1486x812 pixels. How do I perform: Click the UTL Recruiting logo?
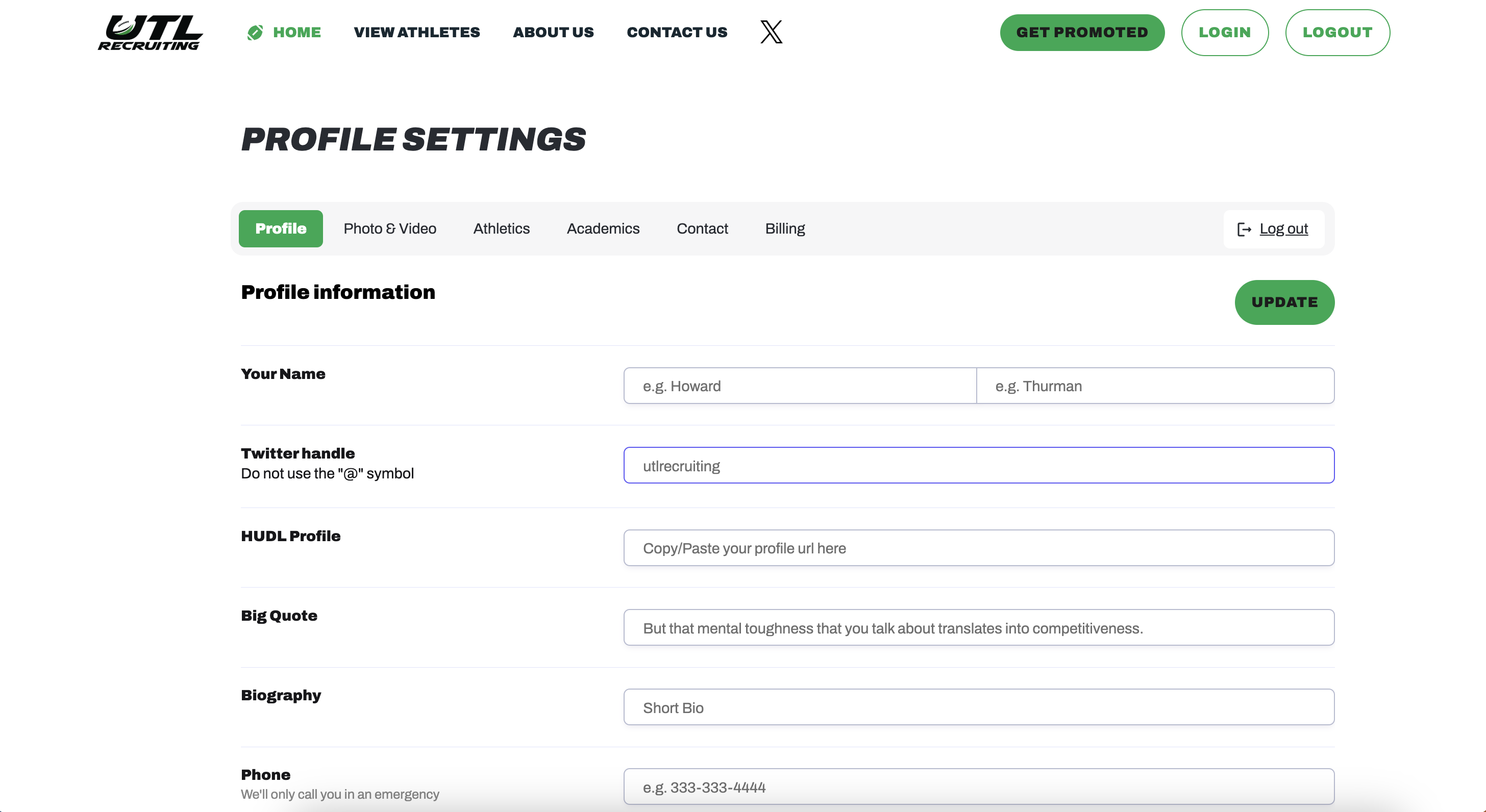point(150,32)
